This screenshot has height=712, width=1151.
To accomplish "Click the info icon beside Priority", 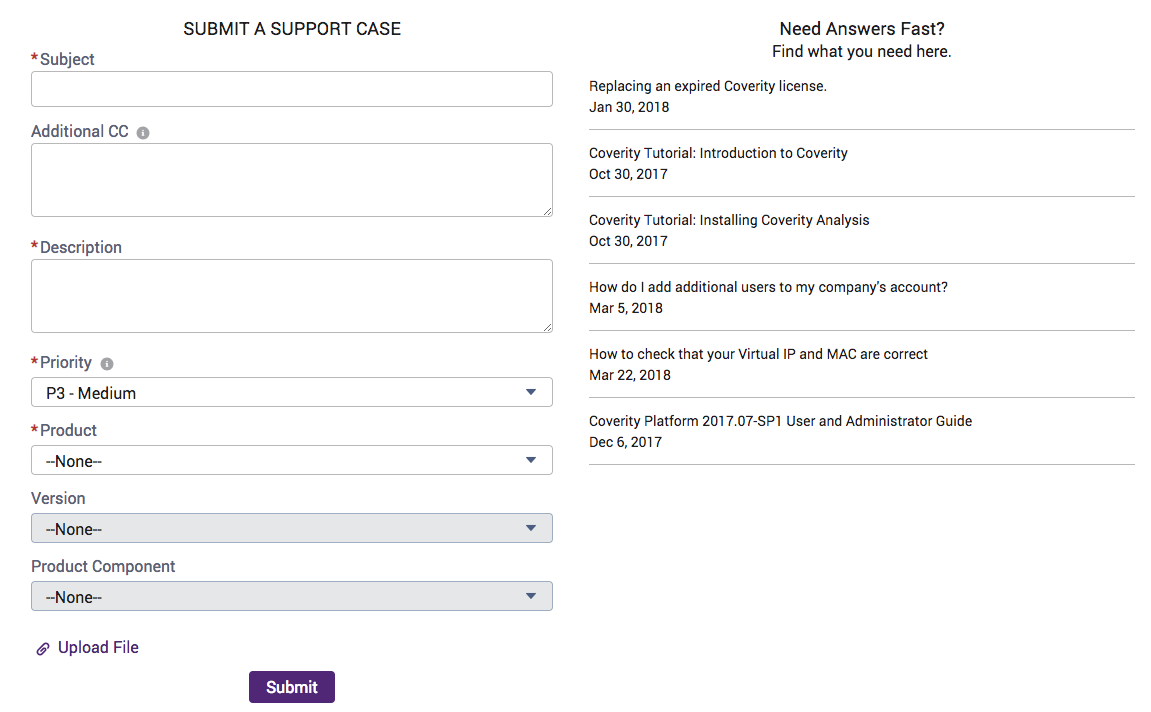I will 106,363.
